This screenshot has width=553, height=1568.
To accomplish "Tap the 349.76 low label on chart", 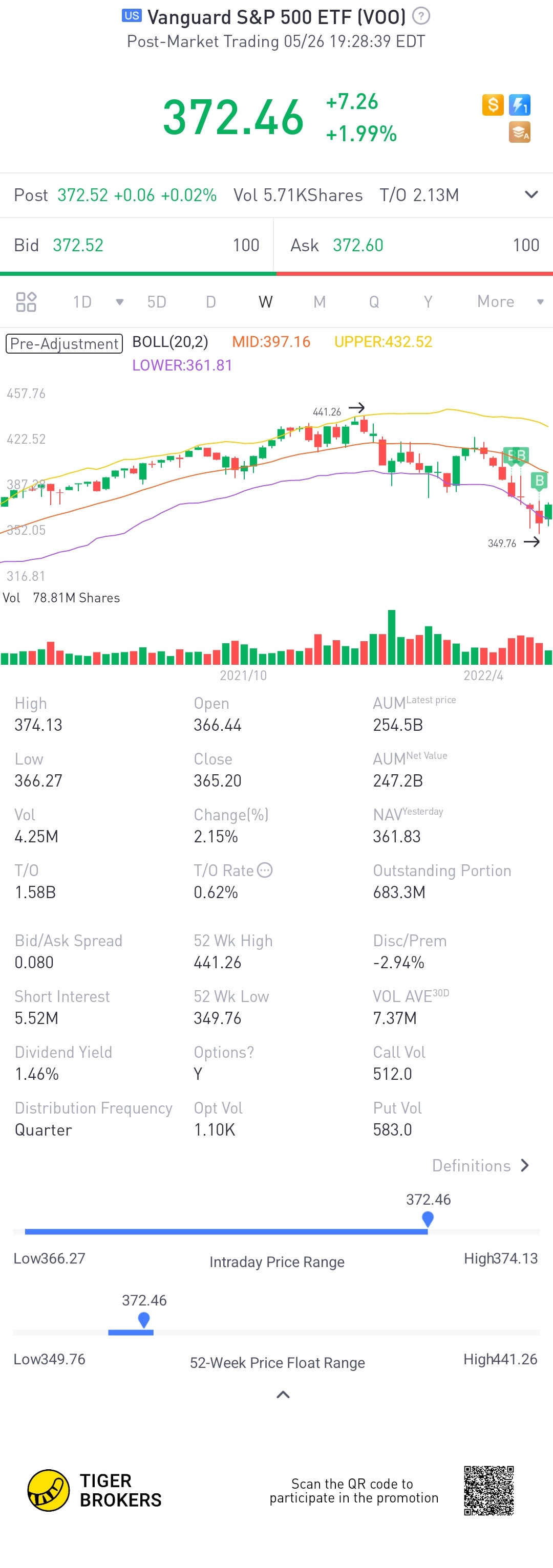I will point(502,543).
